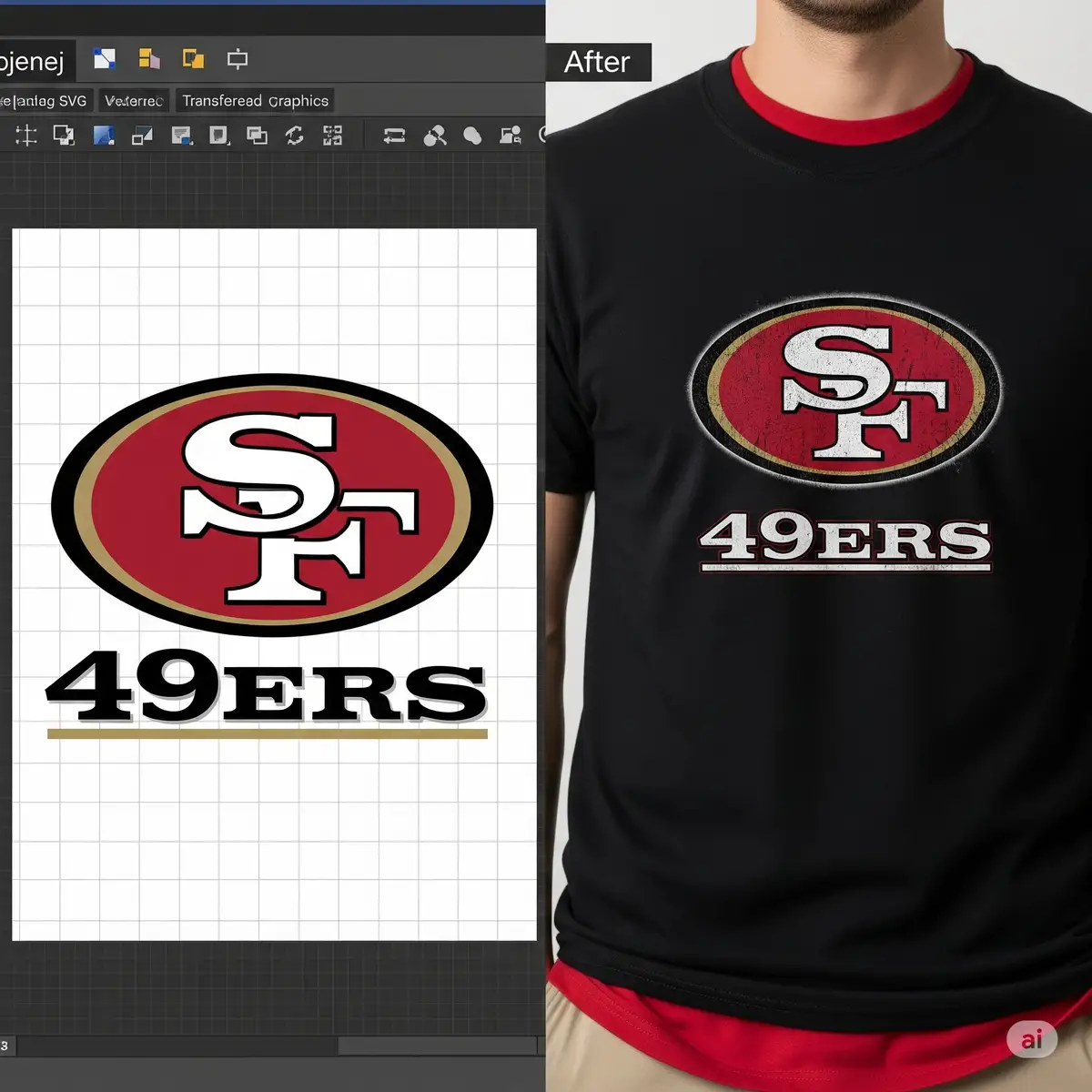
Task: Click the opposing swap arrows icon
Action: coord(394,136)
